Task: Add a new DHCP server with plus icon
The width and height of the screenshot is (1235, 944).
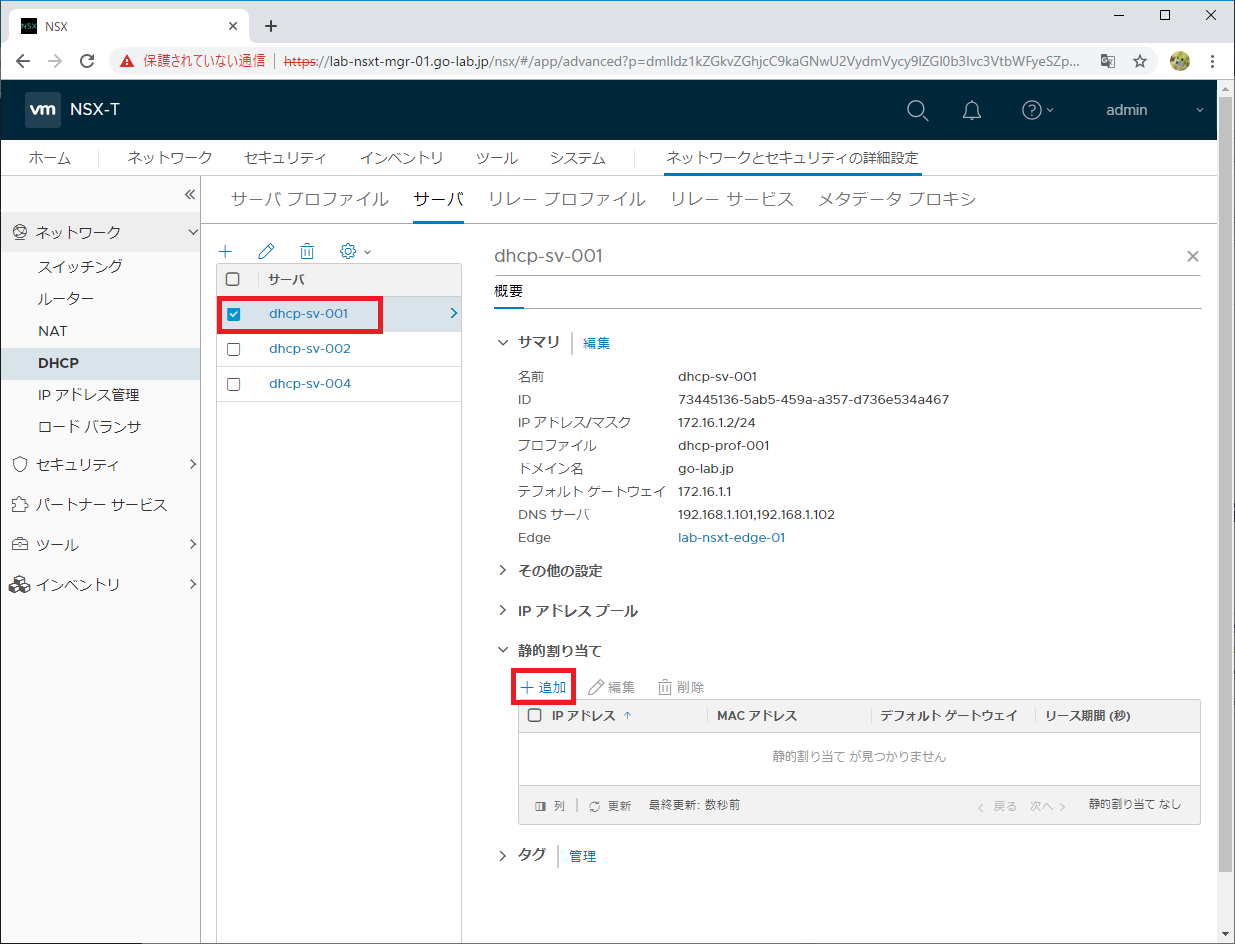Action: coord(226,251)
